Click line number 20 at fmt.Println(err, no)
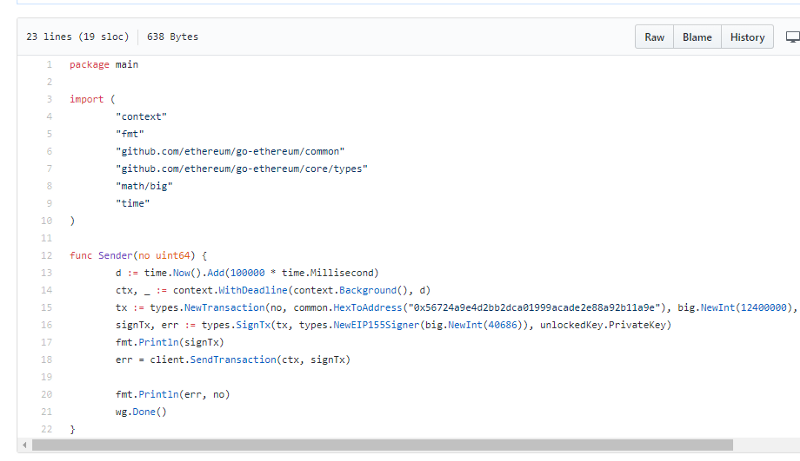The image size is (800, 461). [x=46, y=394]
